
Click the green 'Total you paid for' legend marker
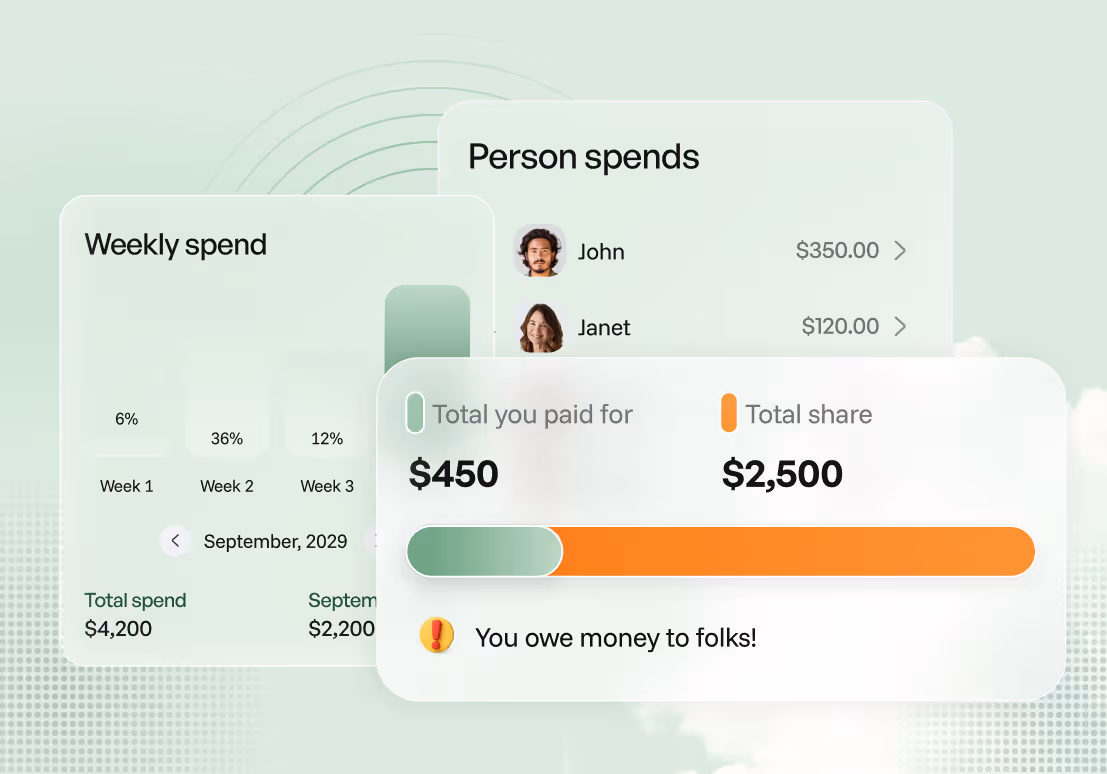coord(414,413)
